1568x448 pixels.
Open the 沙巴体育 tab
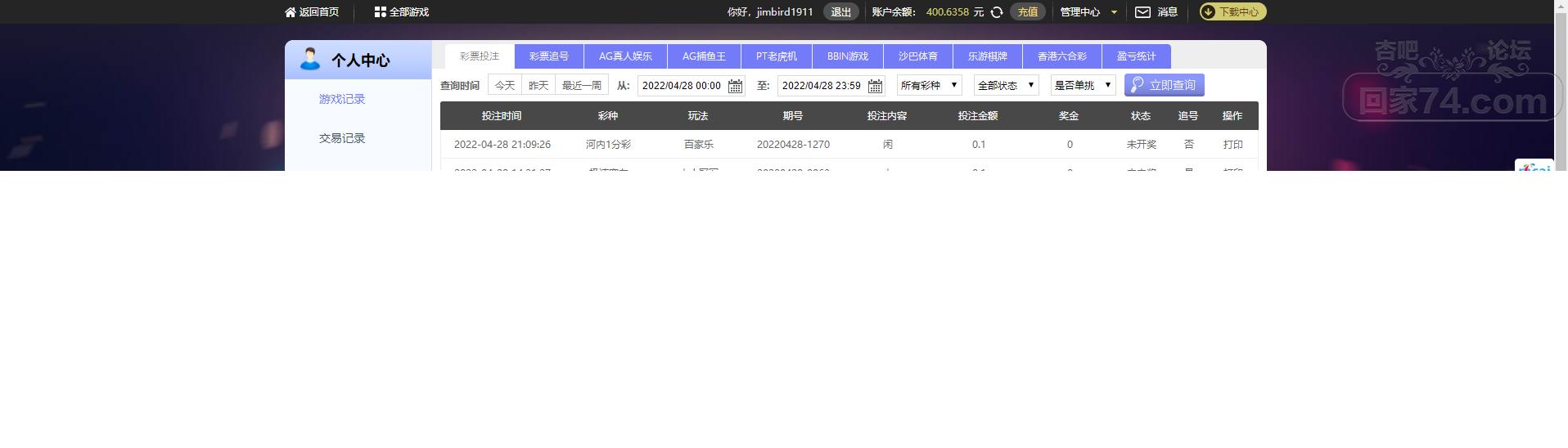918,56
